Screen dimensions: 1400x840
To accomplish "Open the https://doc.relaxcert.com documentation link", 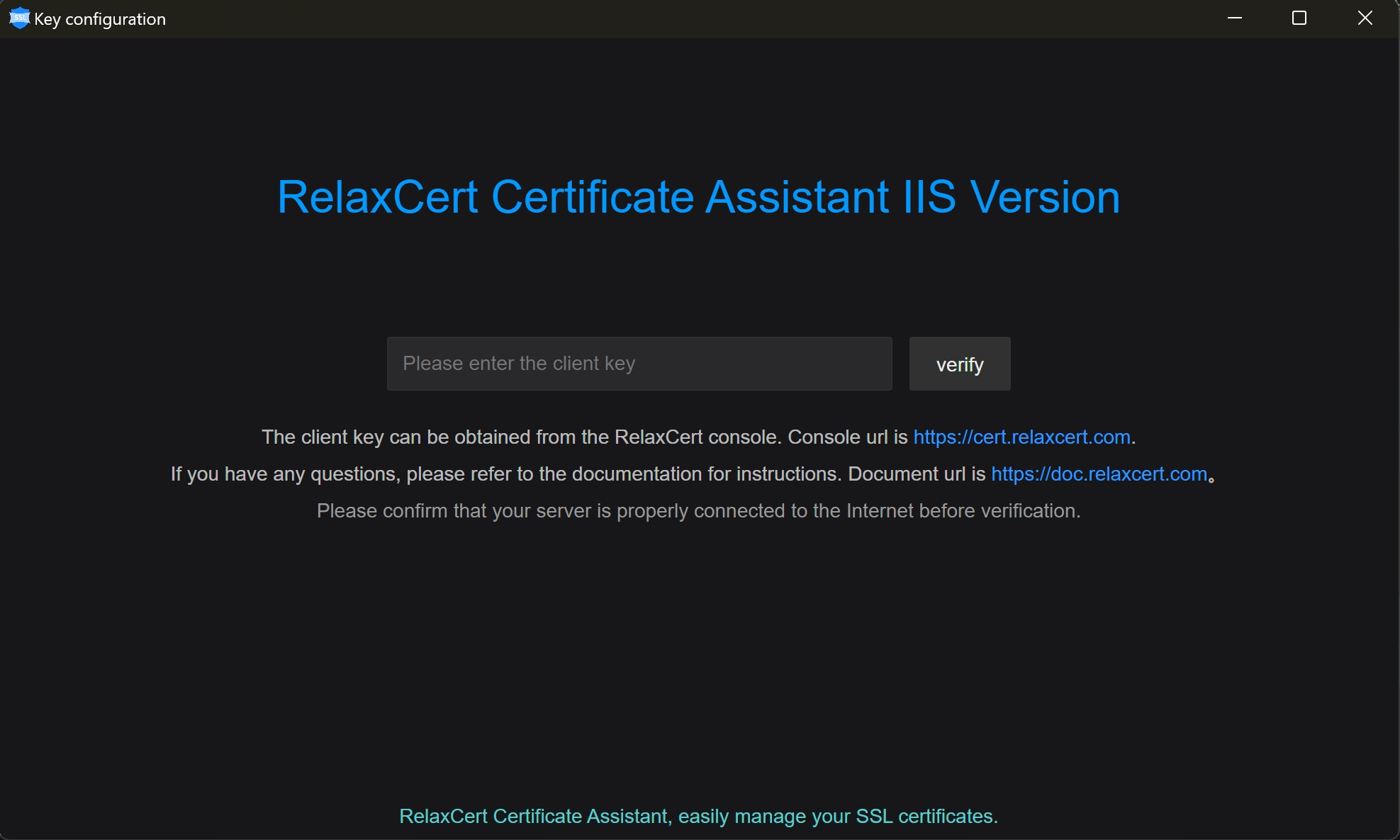I will [1099, 474].
